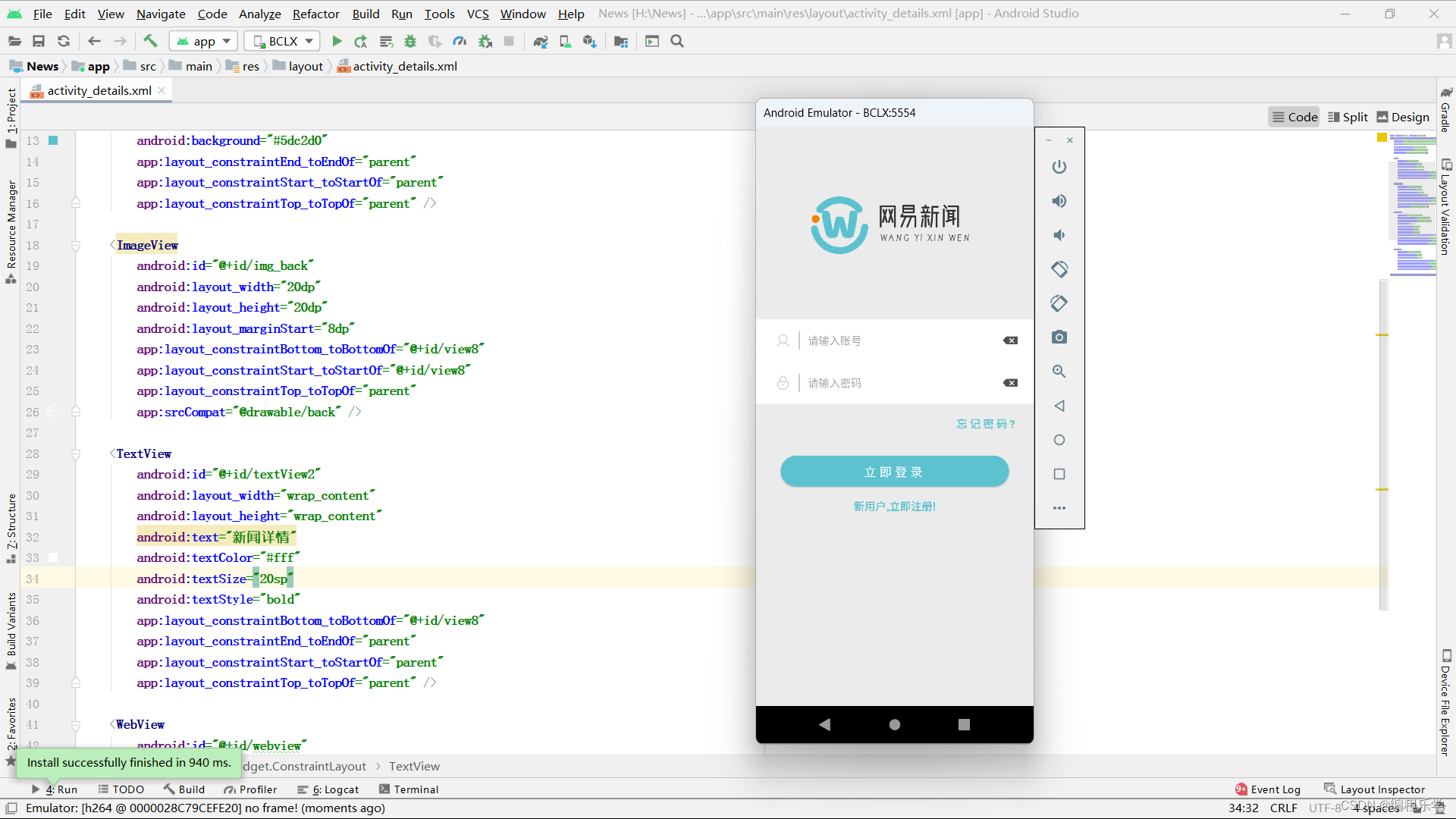Run the app with the green play icon
The width and height of the screenshot is (1456, 819).
pyautogui.click(x=337, y=41)
